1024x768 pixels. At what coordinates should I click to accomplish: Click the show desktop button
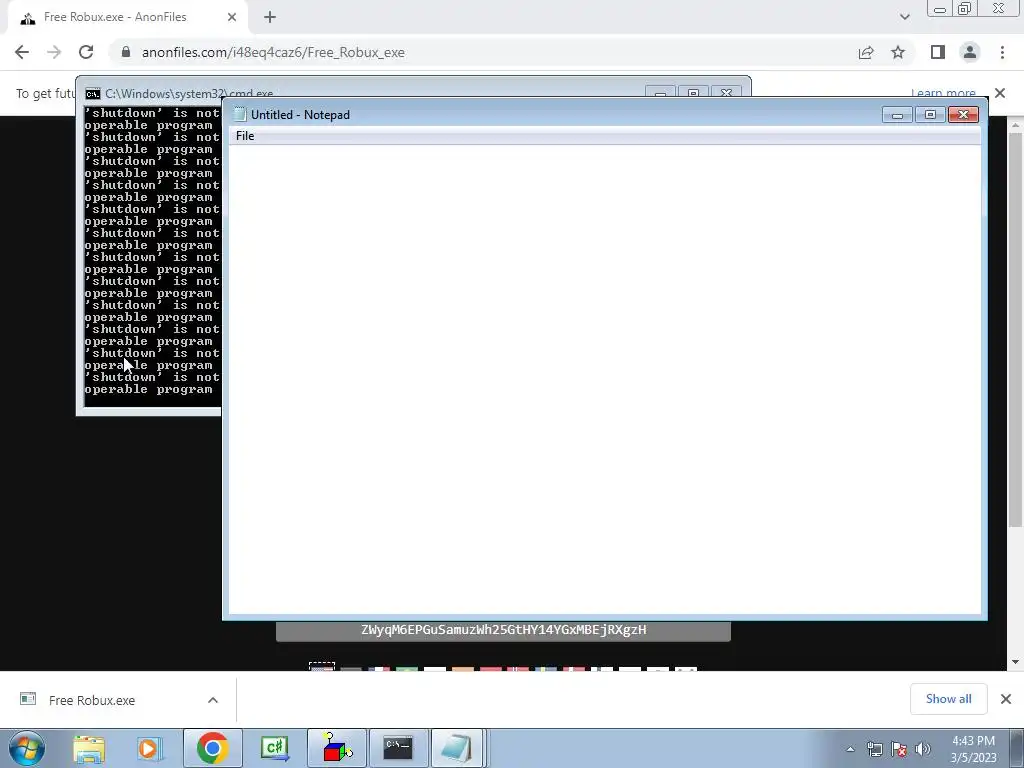[1016, 748]
